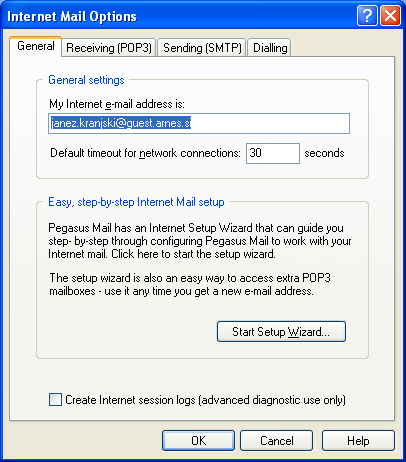Go to the Dialling tab
Image resolution: width=406 pixels, height=462 pixels.
270,48
